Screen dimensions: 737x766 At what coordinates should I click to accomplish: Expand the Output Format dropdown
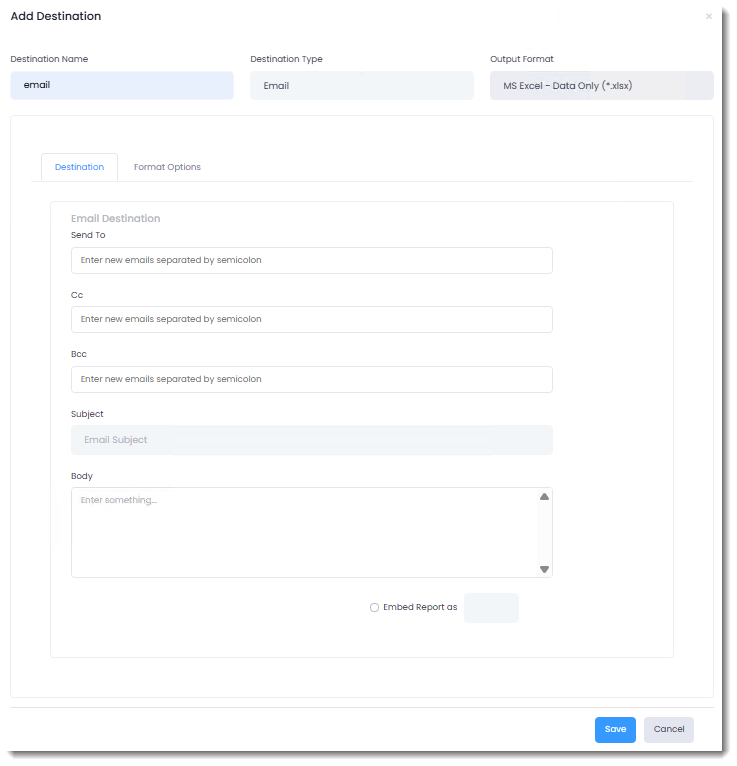[x=601, y=86]
